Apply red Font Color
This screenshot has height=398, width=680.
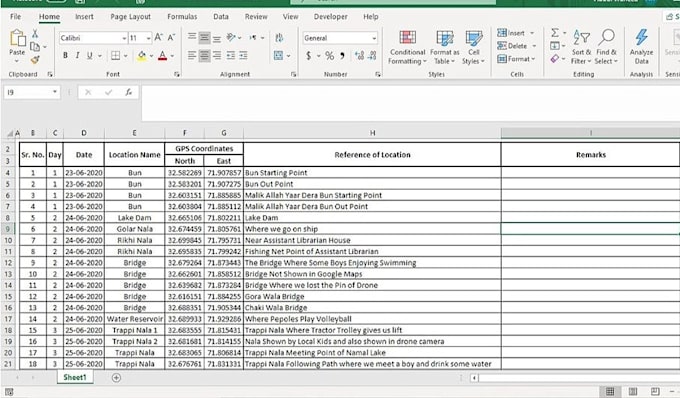tap(163, 55)
